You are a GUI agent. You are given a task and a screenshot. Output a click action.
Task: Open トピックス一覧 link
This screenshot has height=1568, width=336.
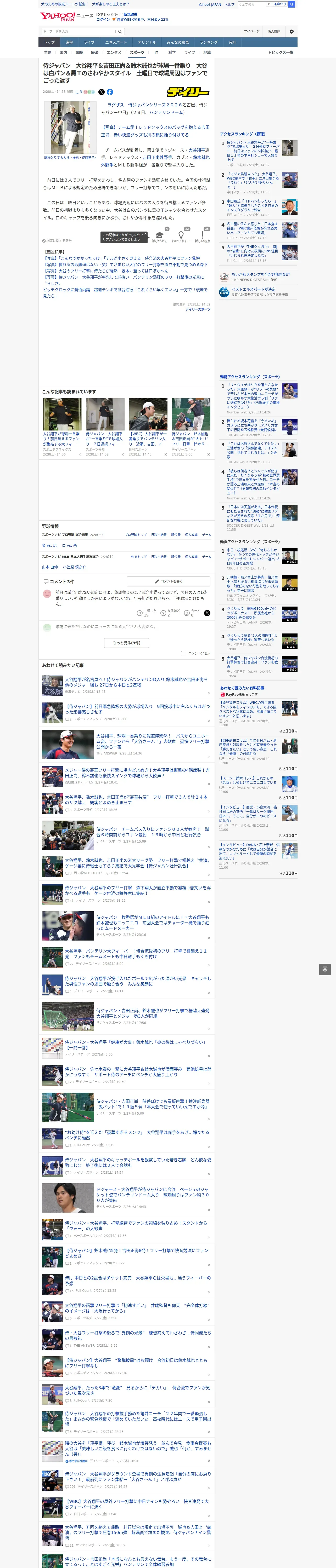click(x=281, y=52)
